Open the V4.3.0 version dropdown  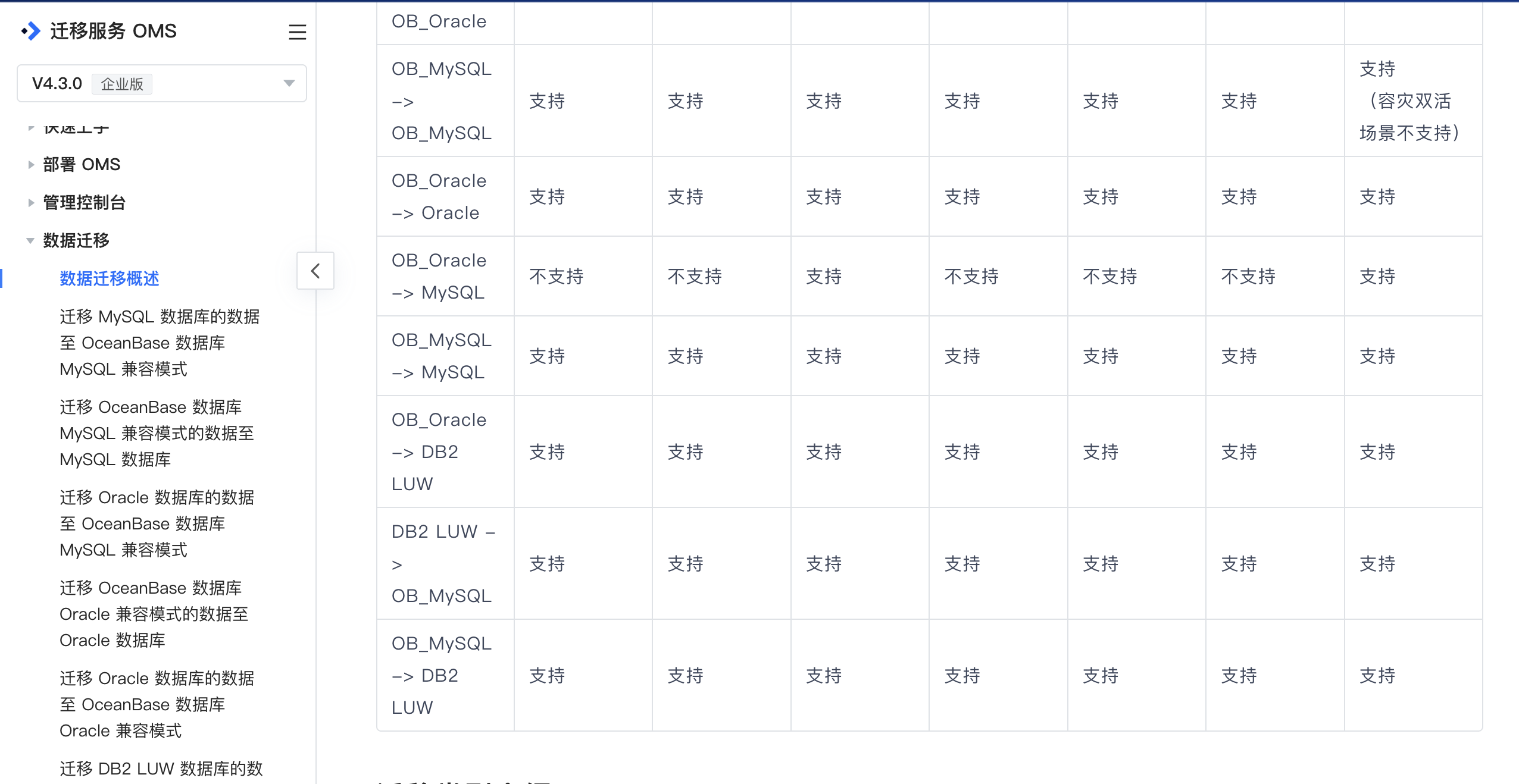pos(162,83)
